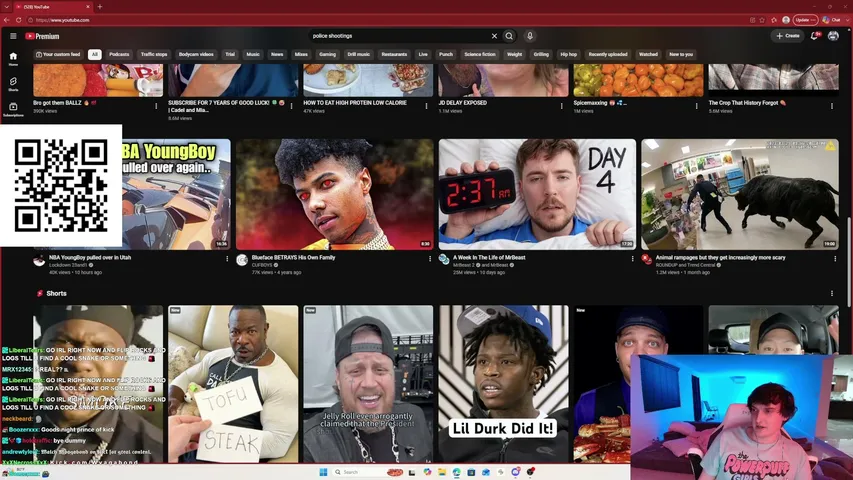
Task: Open the CUFBOYS channel avatar
Action: pyautogui.click(x=242, y=260)
